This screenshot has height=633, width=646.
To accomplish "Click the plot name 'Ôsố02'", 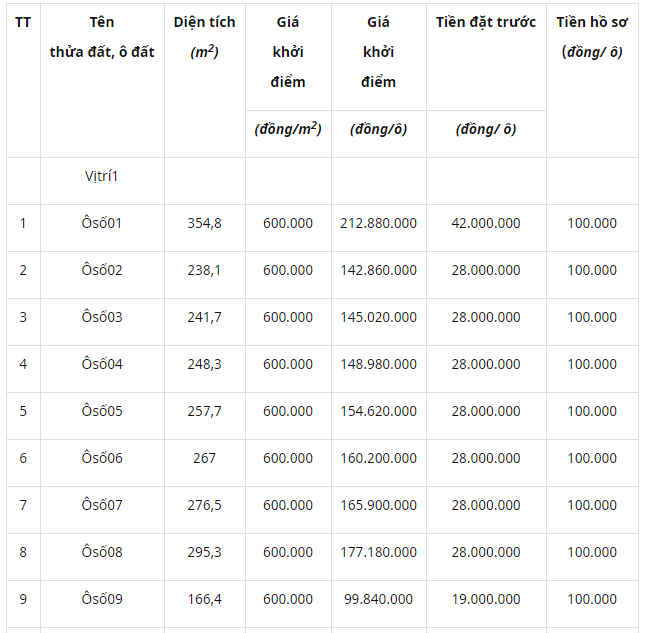I will (102, 270).
